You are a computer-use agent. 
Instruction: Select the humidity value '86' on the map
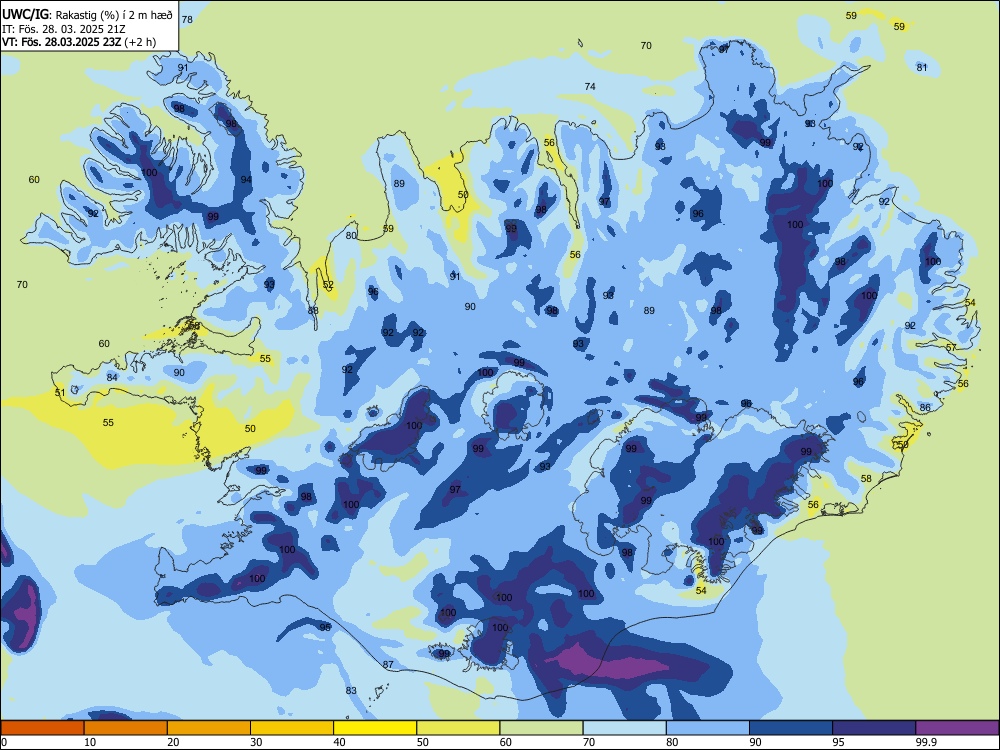[x=925, y=408]
